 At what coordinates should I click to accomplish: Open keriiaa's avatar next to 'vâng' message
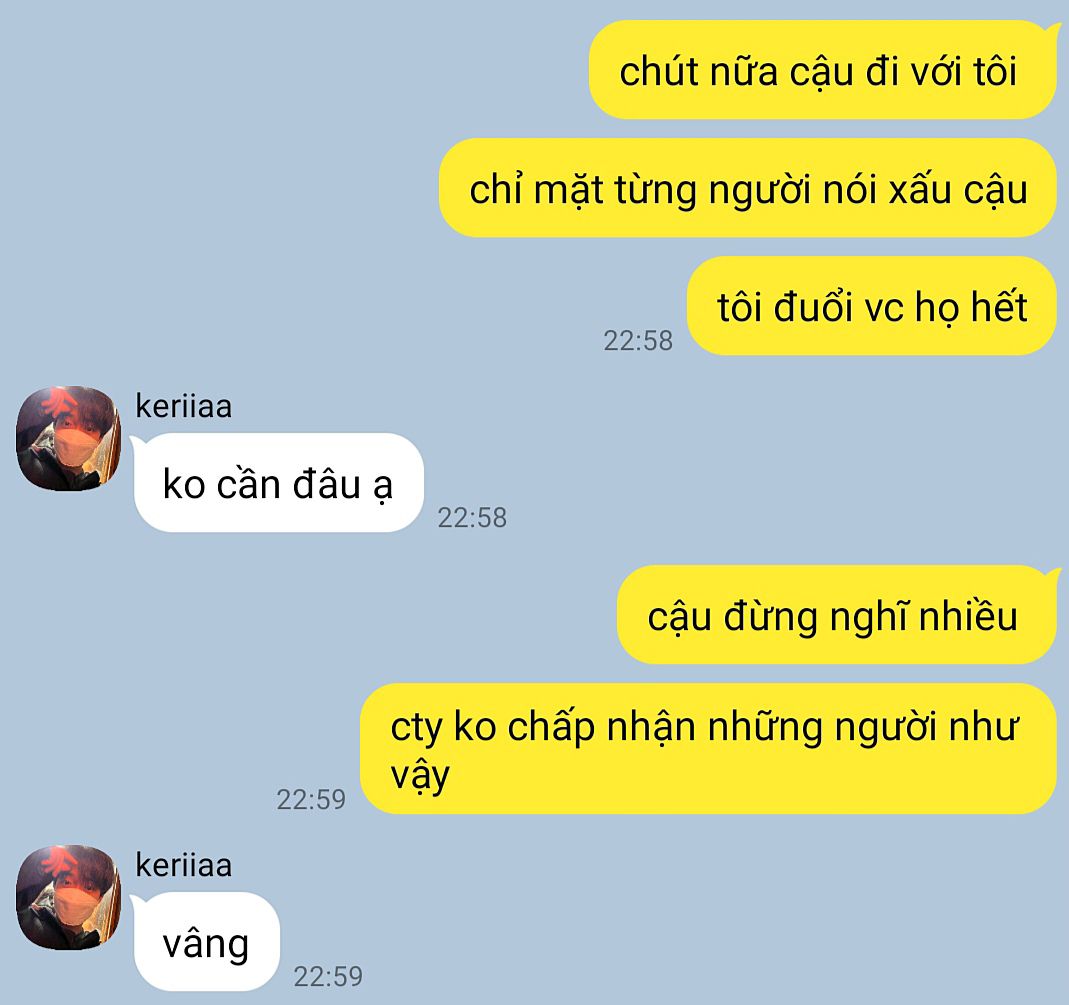pyautogui.click(x=68, y=897)
